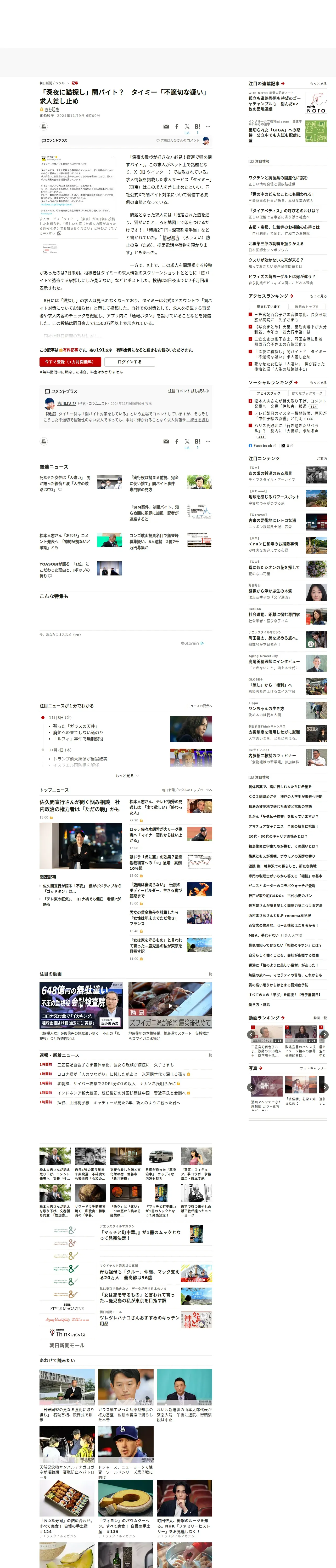Click B! bookmark icon below the comment box
Viewport: 336px width, 1568px height.
pos(197,441)
